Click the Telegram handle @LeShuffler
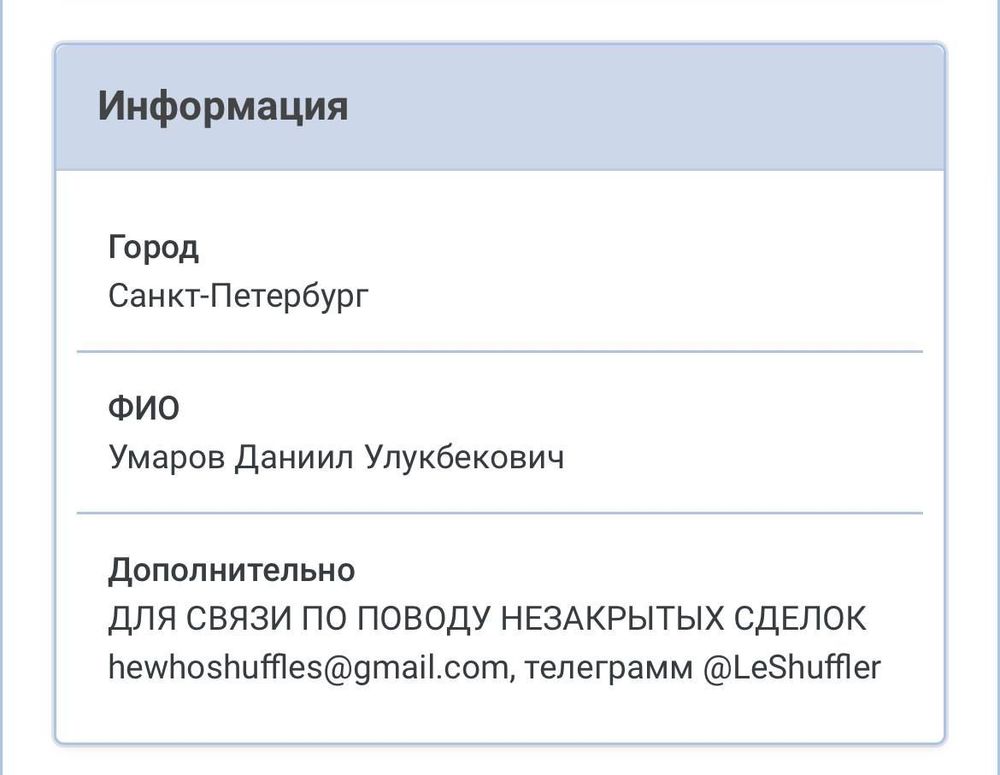This screenshot has width=1000, height=775. coord(793,668)
